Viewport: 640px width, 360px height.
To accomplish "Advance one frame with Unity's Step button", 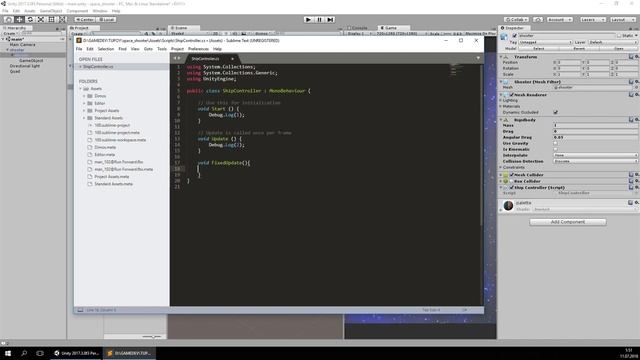I will 331,19.
